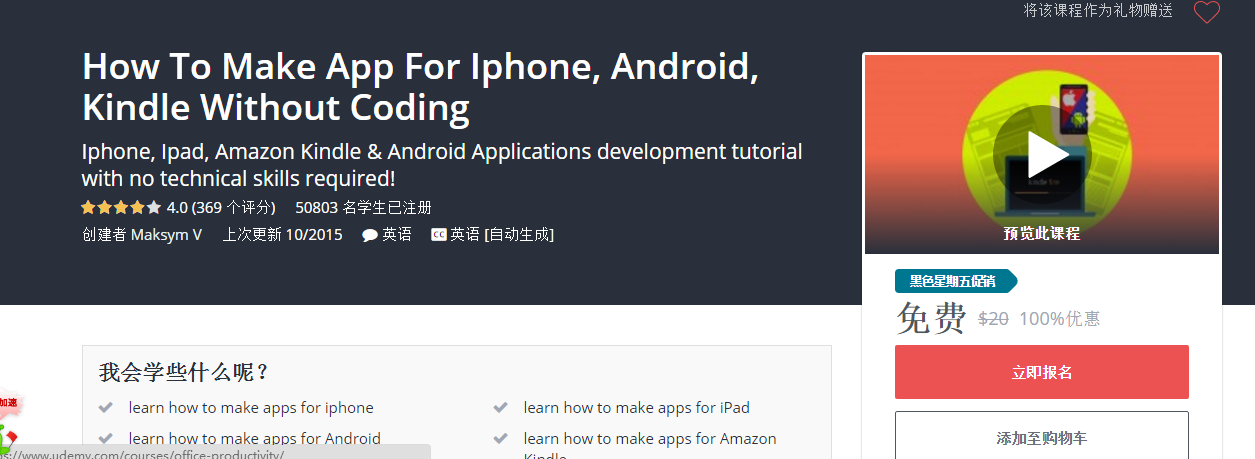Open the 将该课程作为礼物赠送 gift link
The image size is (1255, 459).
(x=1097, y=11)
